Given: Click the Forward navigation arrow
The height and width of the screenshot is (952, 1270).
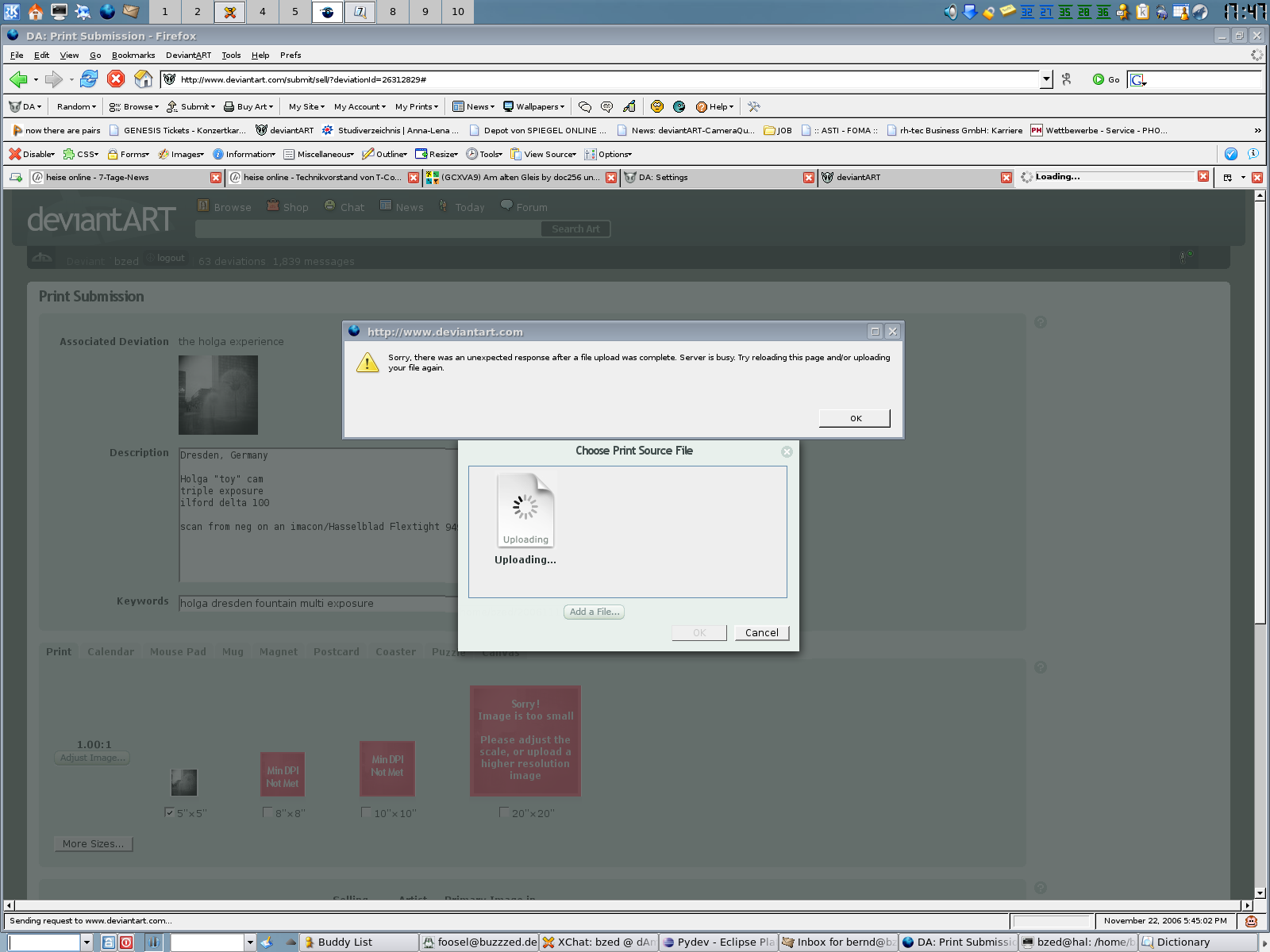Looking at the screenshot, I should [53, 79].
